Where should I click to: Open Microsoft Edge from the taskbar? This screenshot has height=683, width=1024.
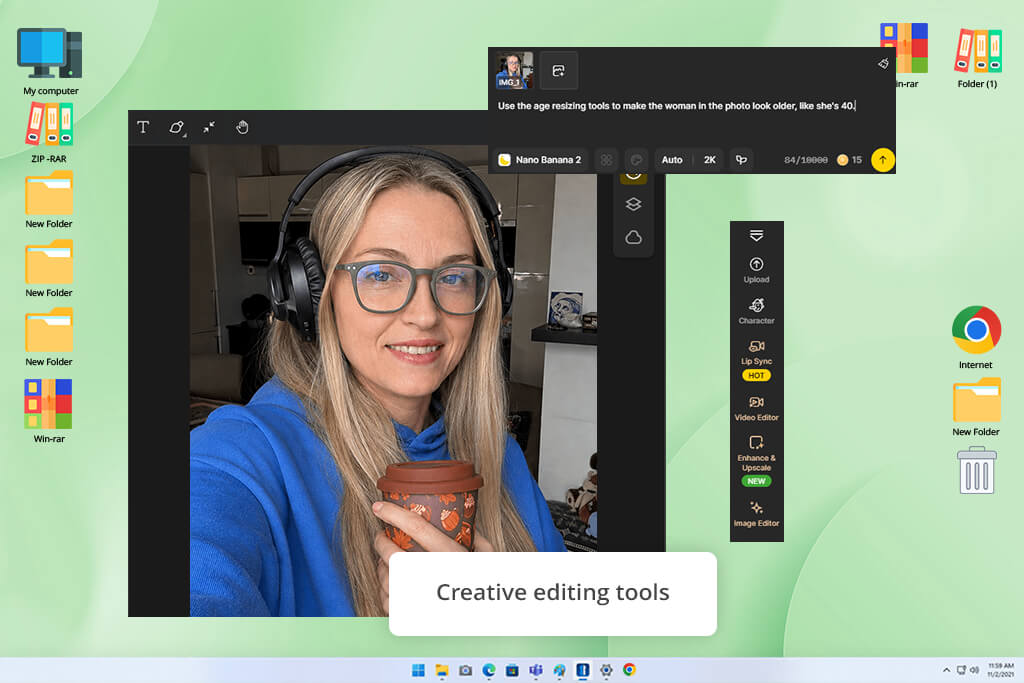pos(489,670)
